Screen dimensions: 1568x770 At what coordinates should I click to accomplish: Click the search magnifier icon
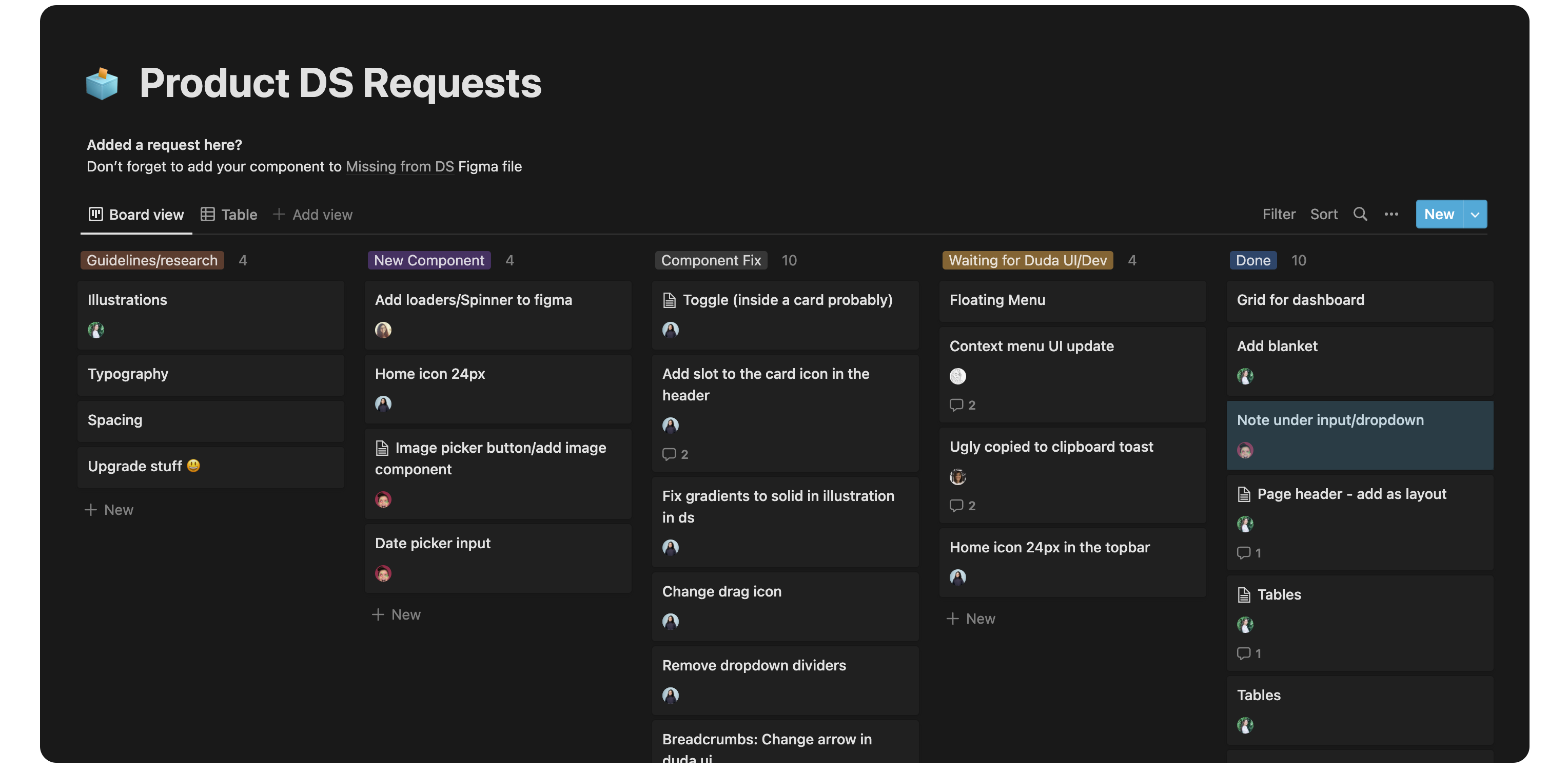(1360, 214)
